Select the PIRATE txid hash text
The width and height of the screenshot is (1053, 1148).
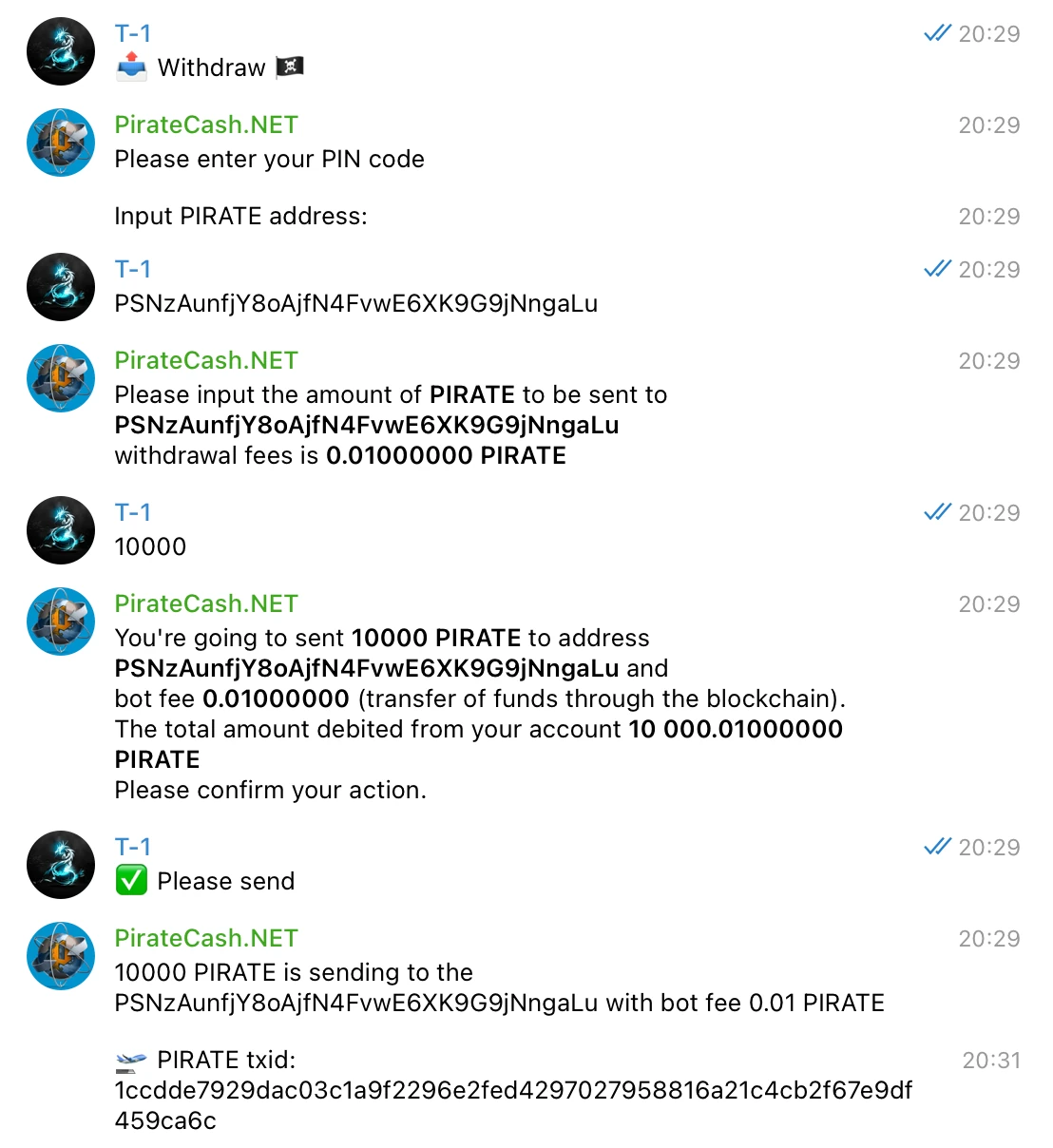tap(513, 1105)
